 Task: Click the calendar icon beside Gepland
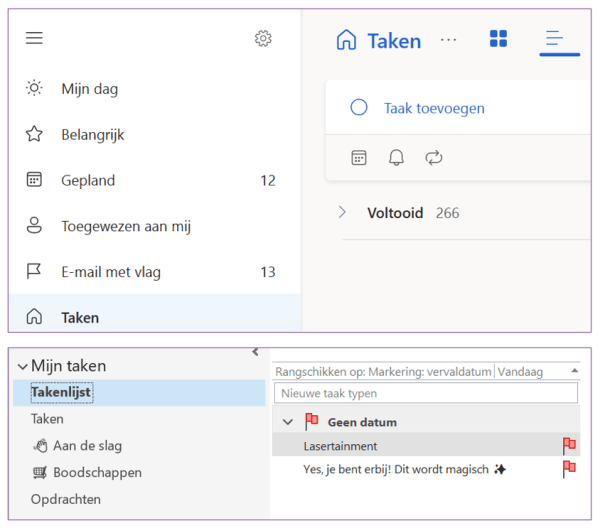pyautogui.click(x=34, y=179)
